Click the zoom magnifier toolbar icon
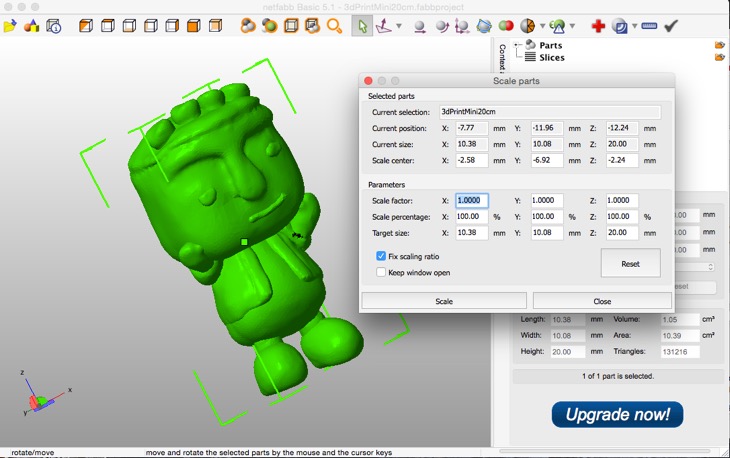Viewport: 730px width, 458px height. pos(334,26)
